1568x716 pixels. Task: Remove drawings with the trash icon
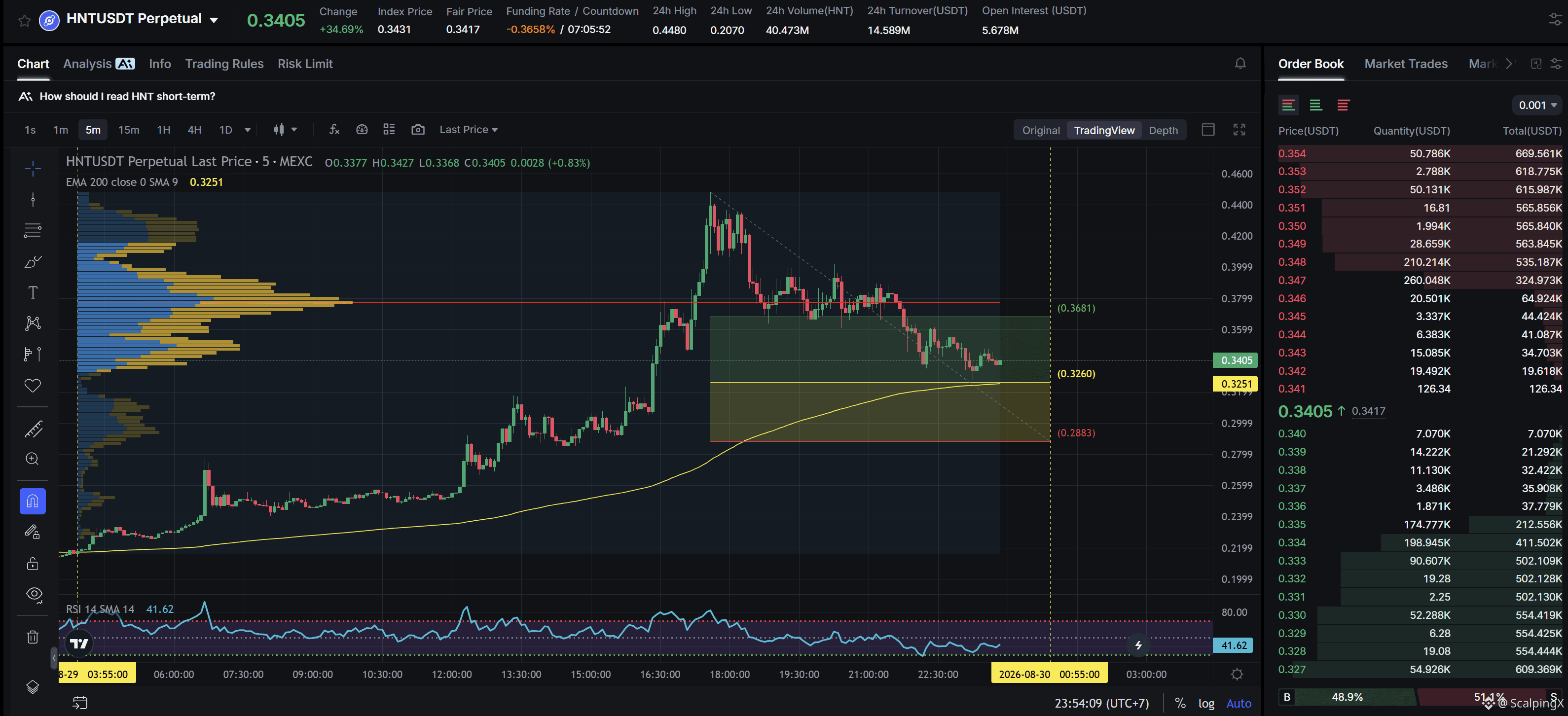(x=33, y=637)
